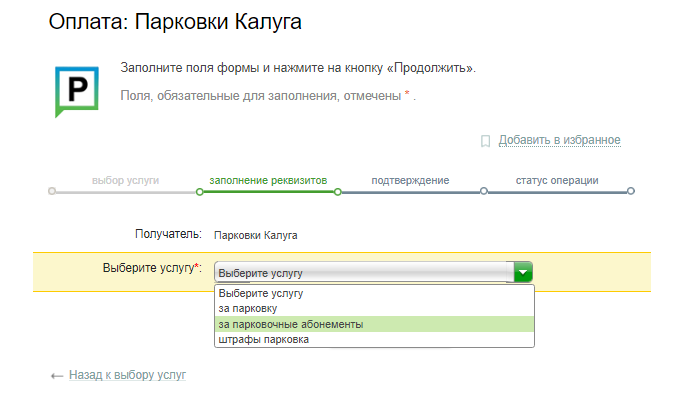Click the green dropdown arrow button
Image resolution: width=674 pixels, height=406 pixels.
pyautogui.click(x=523, y=272)
